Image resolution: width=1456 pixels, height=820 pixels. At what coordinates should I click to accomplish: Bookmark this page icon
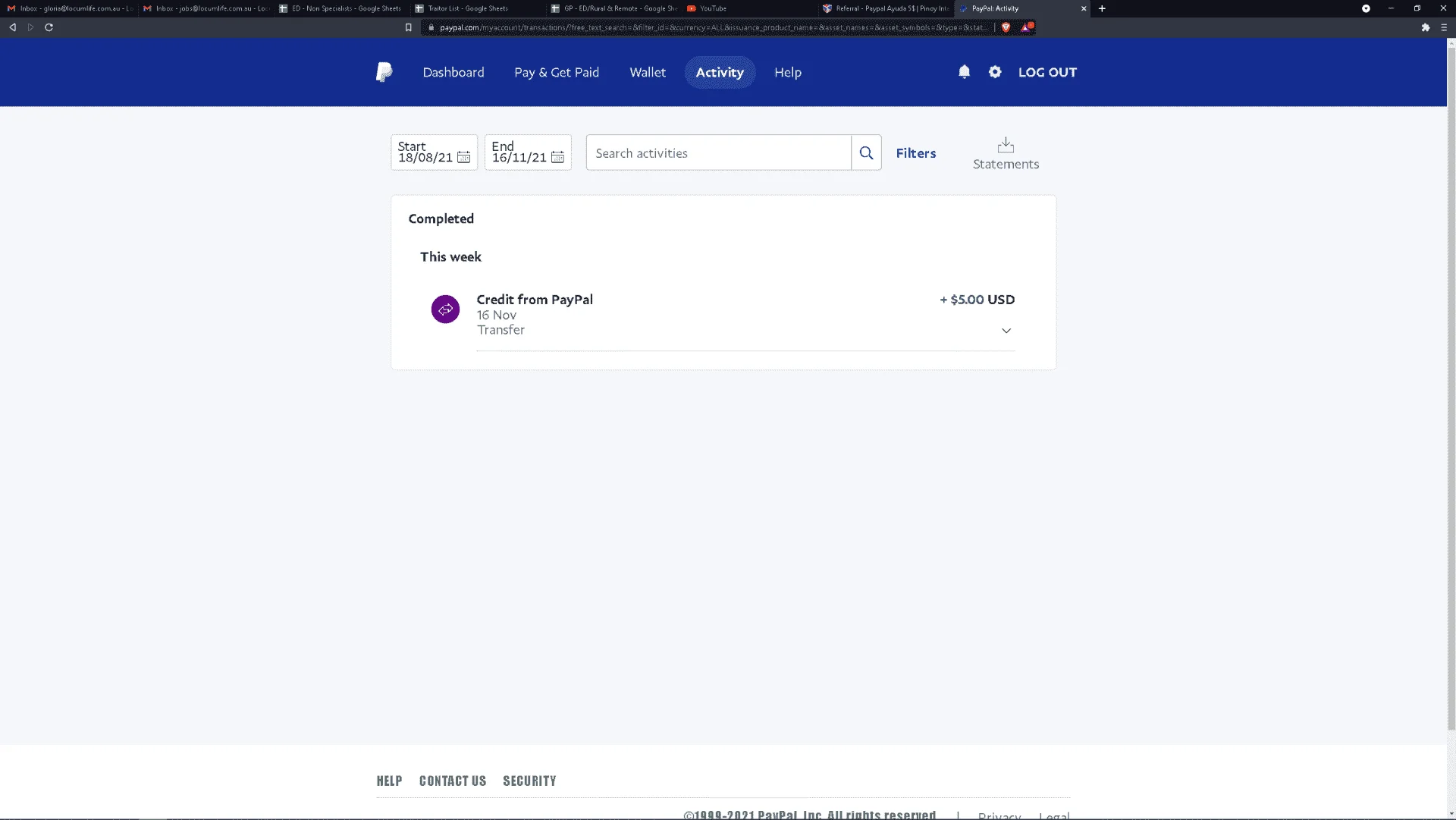coord(408,27)
